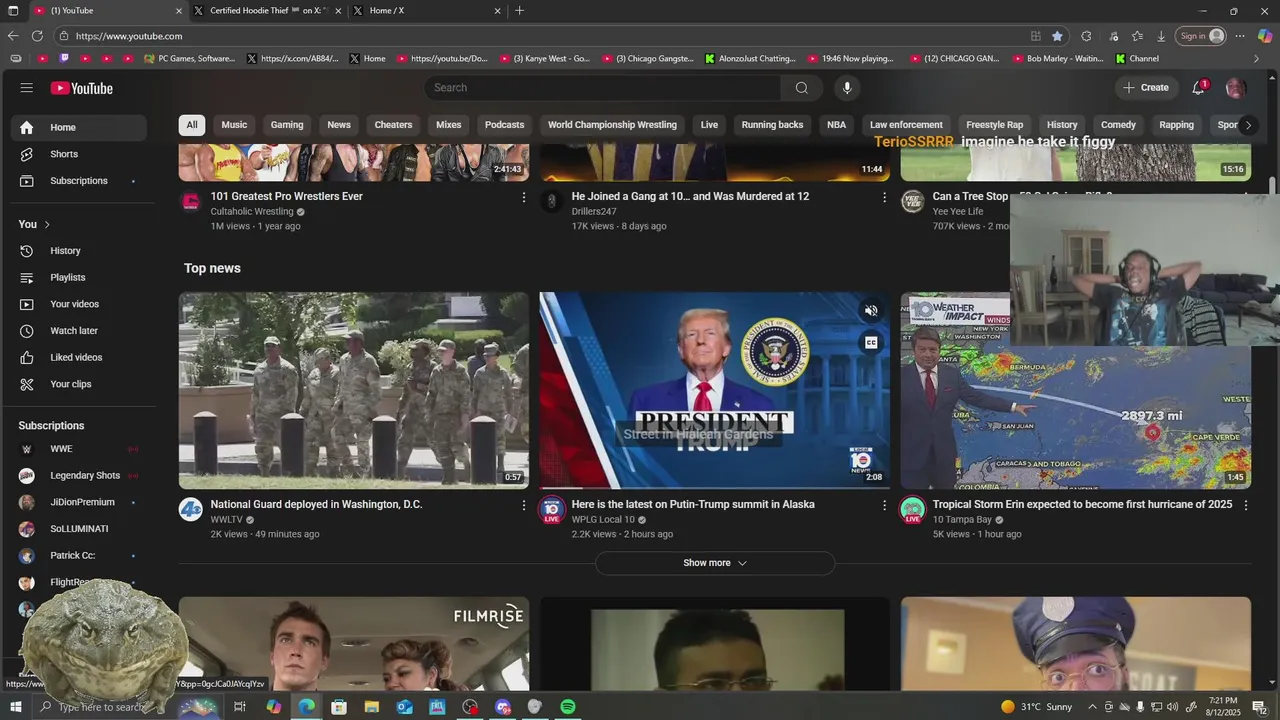Open Subscriptions in the sidebar
Viewport: 1280px width, 720px height.
pos(79,181)
